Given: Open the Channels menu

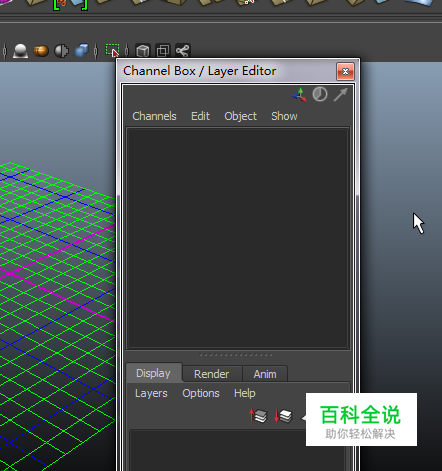Looking at the screenshot, I should pos(154,116).
